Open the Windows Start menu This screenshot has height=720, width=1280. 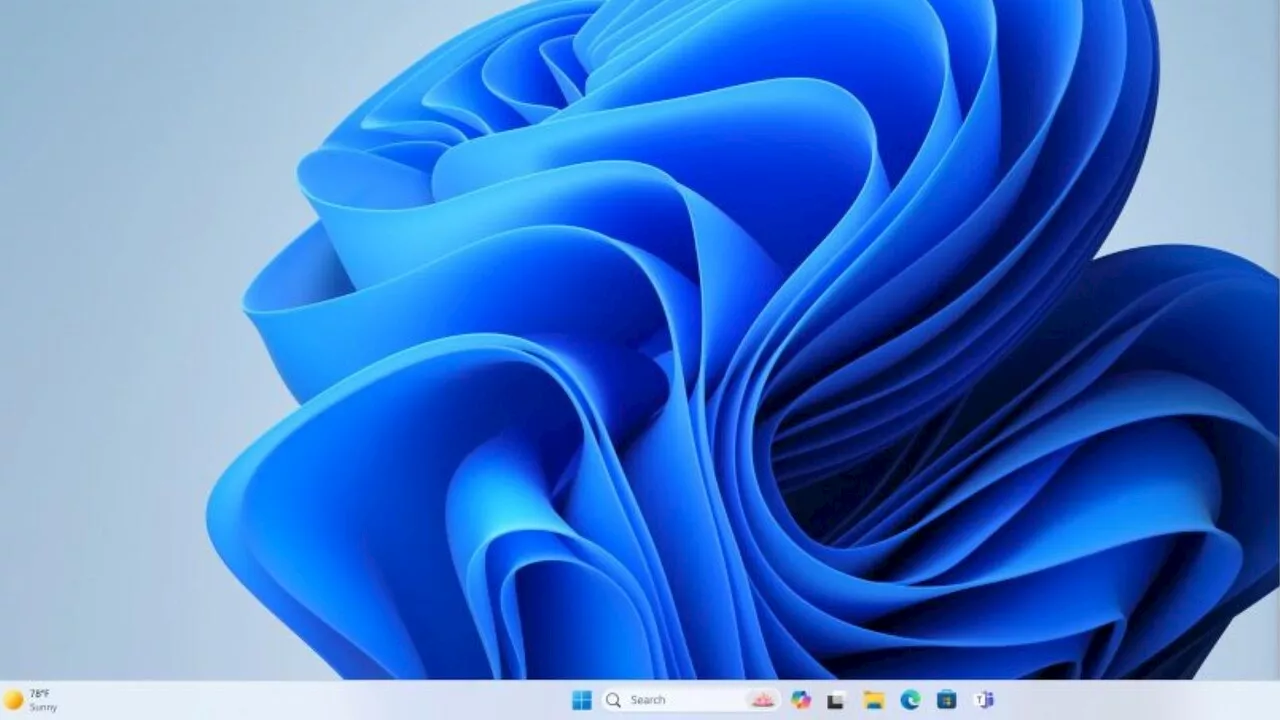click(581, 700)
